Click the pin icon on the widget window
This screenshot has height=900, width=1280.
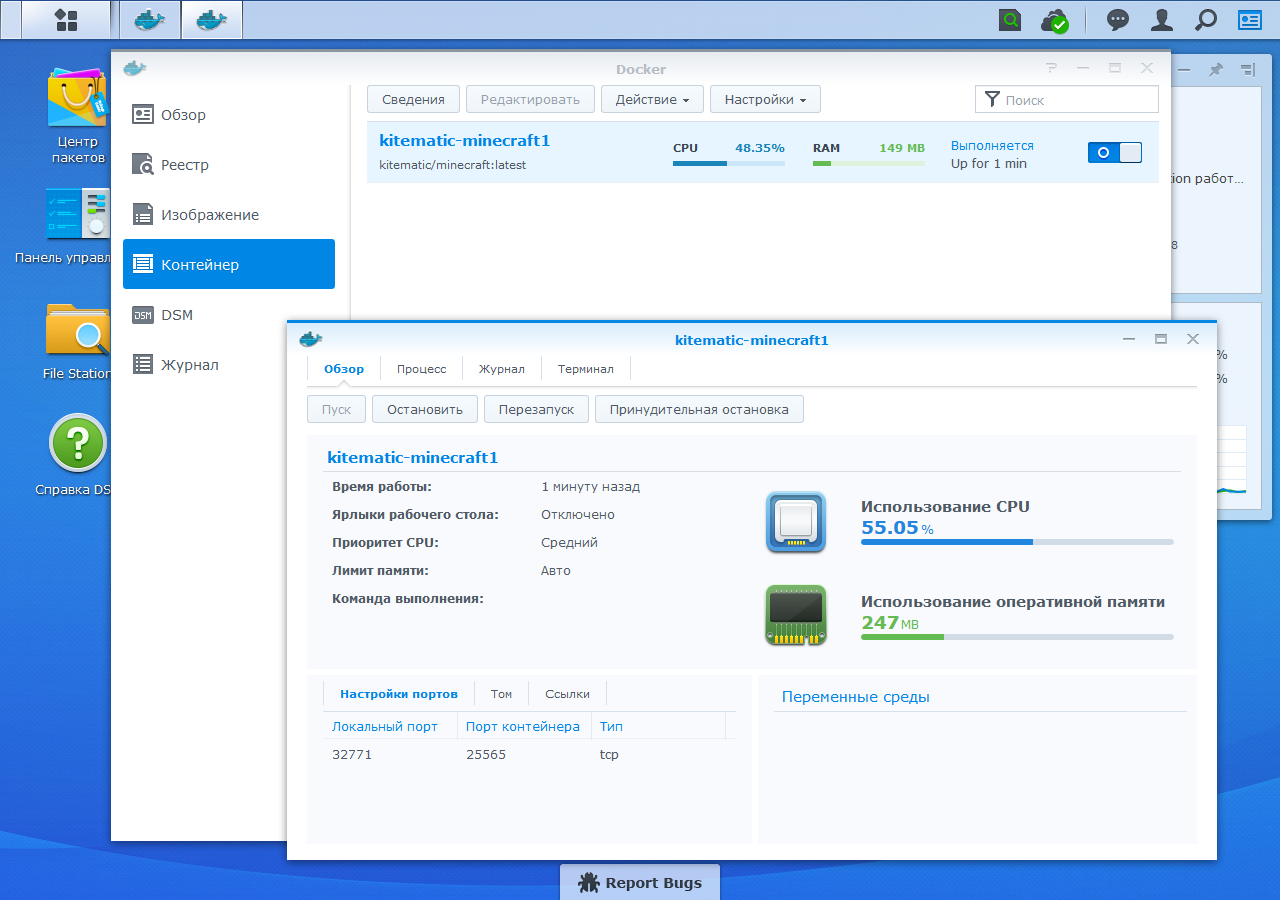1216,70
